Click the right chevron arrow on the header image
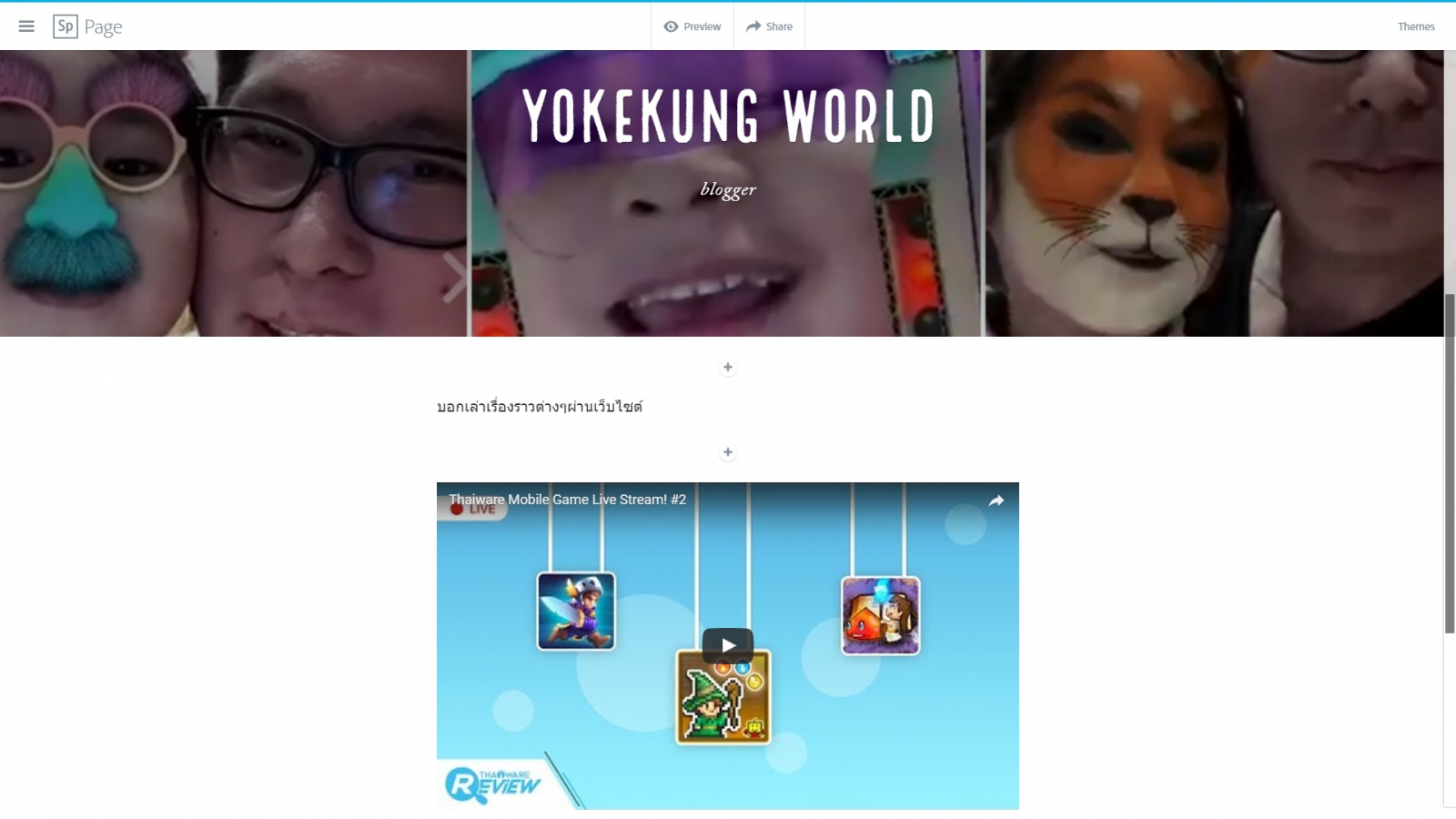The image size is (1456, 819). pos(455,278)
